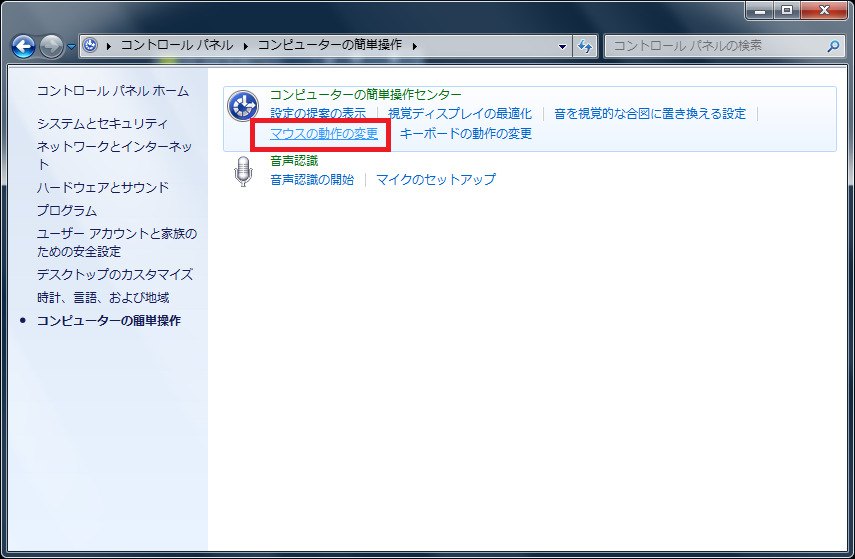855x559 pixels.
Task: Go to コントロール パネル ホーム in sidebar
Action: [x=112, y=91]
